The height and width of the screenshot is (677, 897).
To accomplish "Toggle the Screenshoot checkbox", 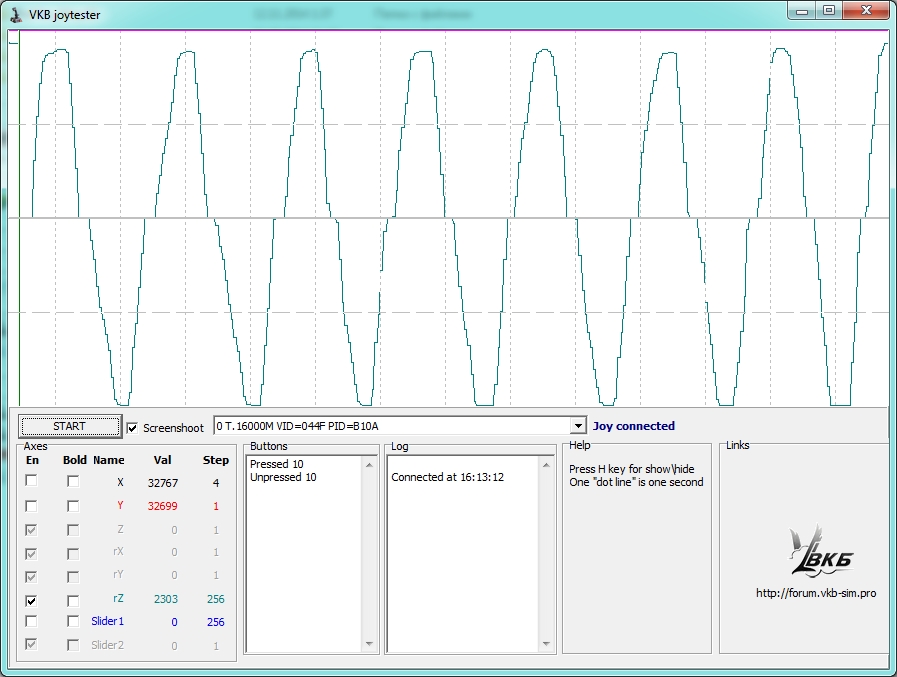I will click(x=134, y=428).
